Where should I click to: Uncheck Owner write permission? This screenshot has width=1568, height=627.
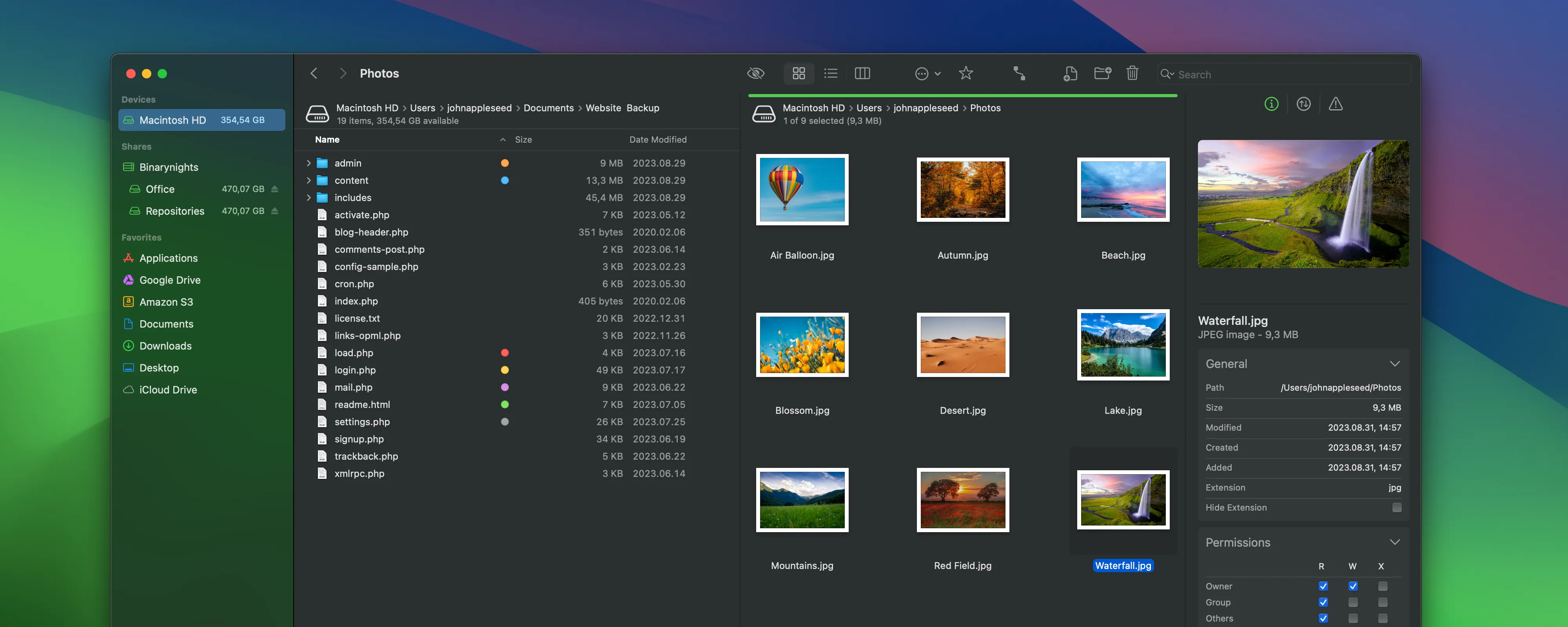click(1352, 586)
